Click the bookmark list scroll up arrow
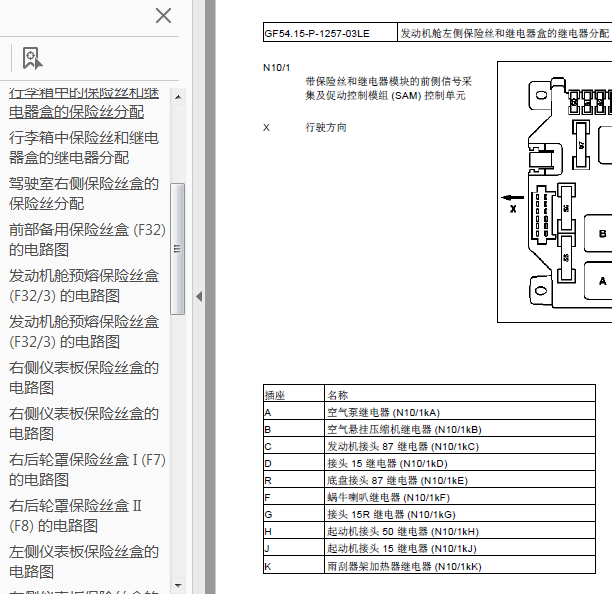This screenshot has height=594, width=612. 178,97
